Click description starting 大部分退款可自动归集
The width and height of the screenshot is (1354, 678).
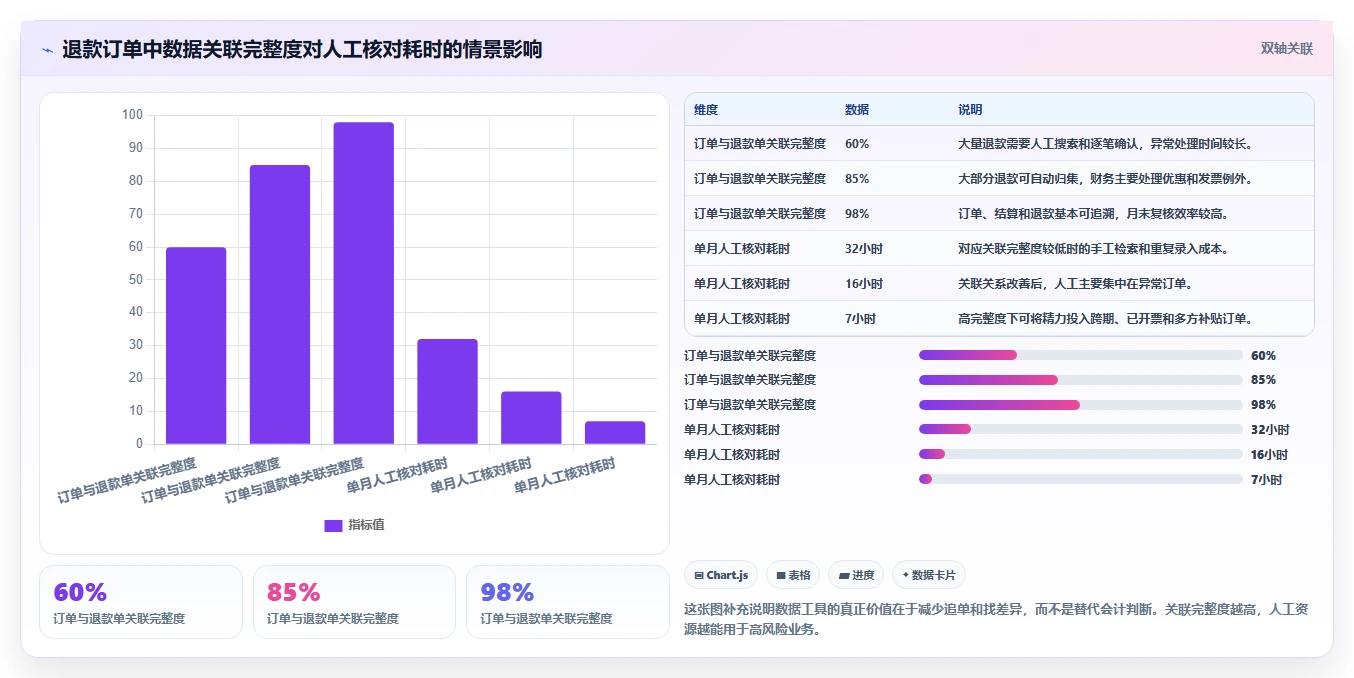pyautogui.click(x=1107, y=179)
